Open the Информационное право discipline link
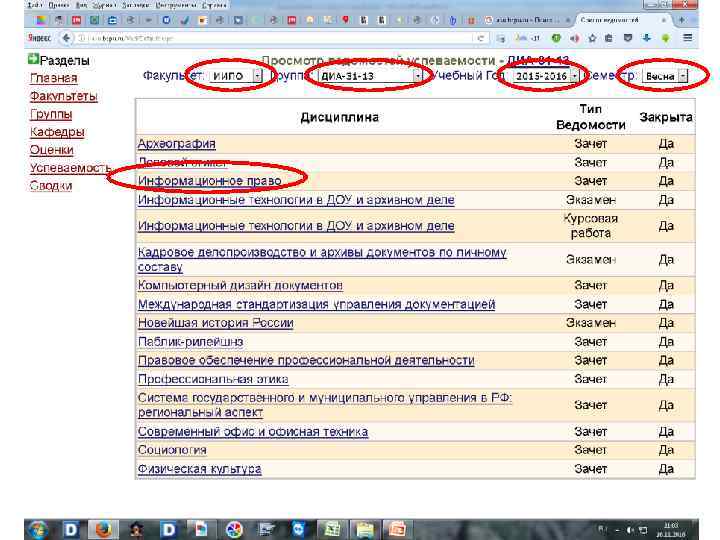 (x=210, y=181)
